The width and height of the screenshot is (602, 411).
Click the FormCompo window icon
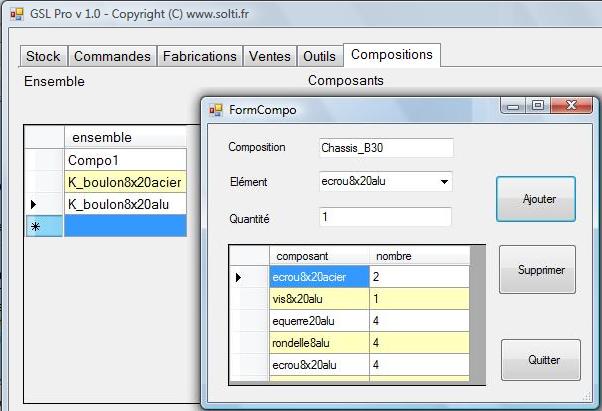(x=216, y=110)
